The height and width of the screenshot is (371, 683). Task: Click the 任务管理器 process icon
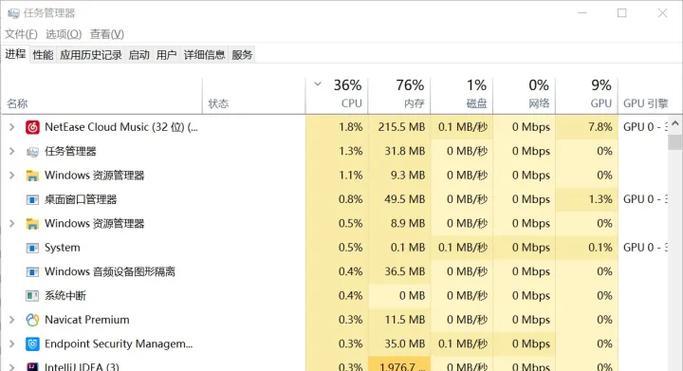[32, 152]
